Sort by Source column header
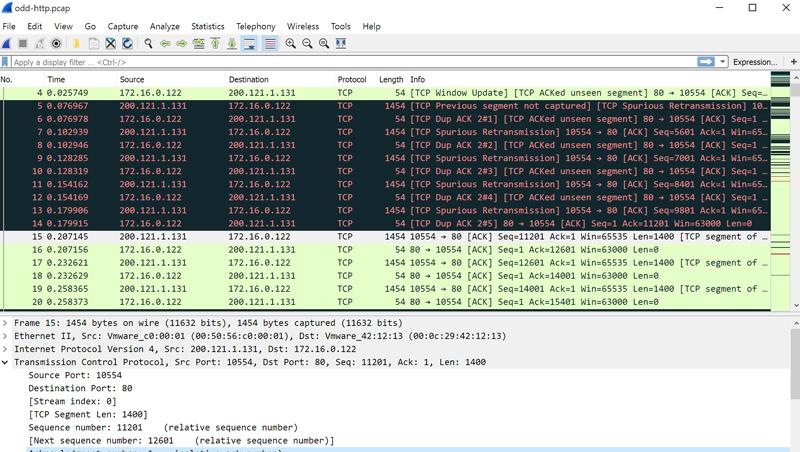This screenshot has width=800, height=452. coord(132,80)
